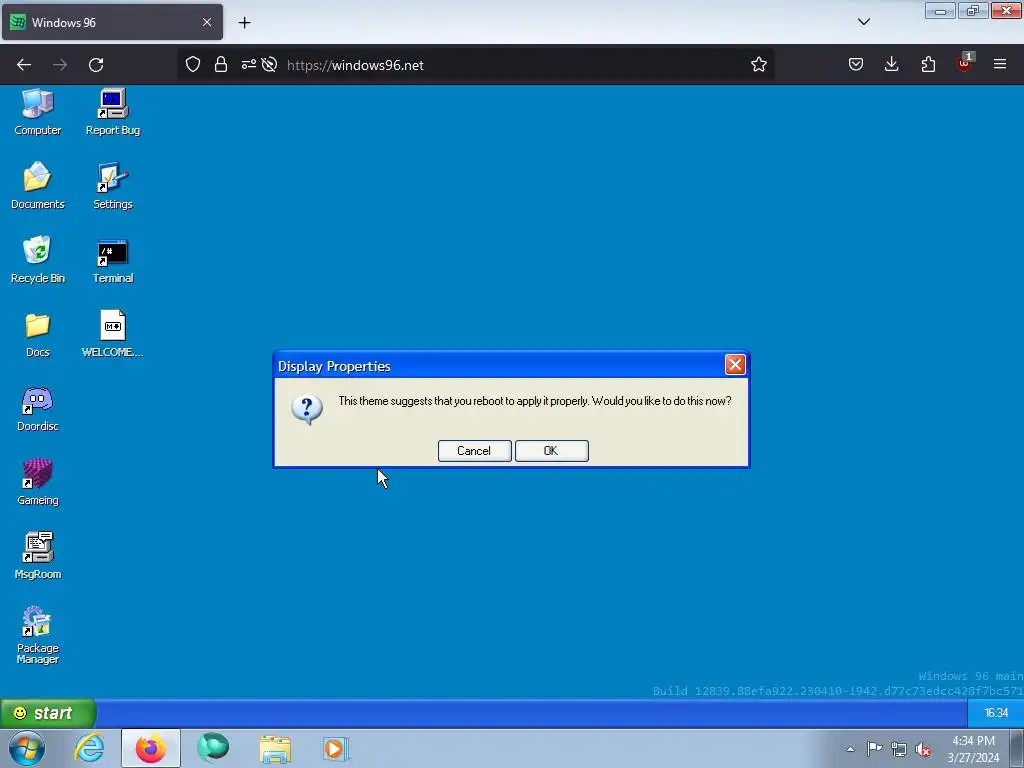Viewport: 1024px width, 768px height.
Task: Open the Firefox downloads panel
Action: (x=891, y=64)
